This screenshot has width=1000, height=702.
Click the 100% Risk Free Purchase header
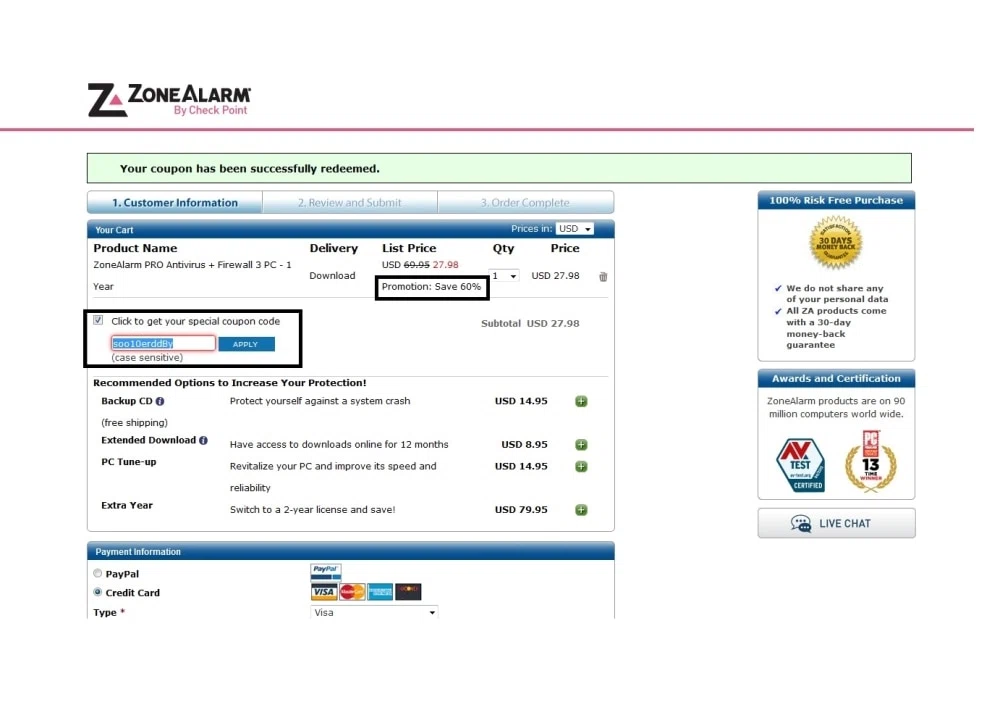[836, 200]
